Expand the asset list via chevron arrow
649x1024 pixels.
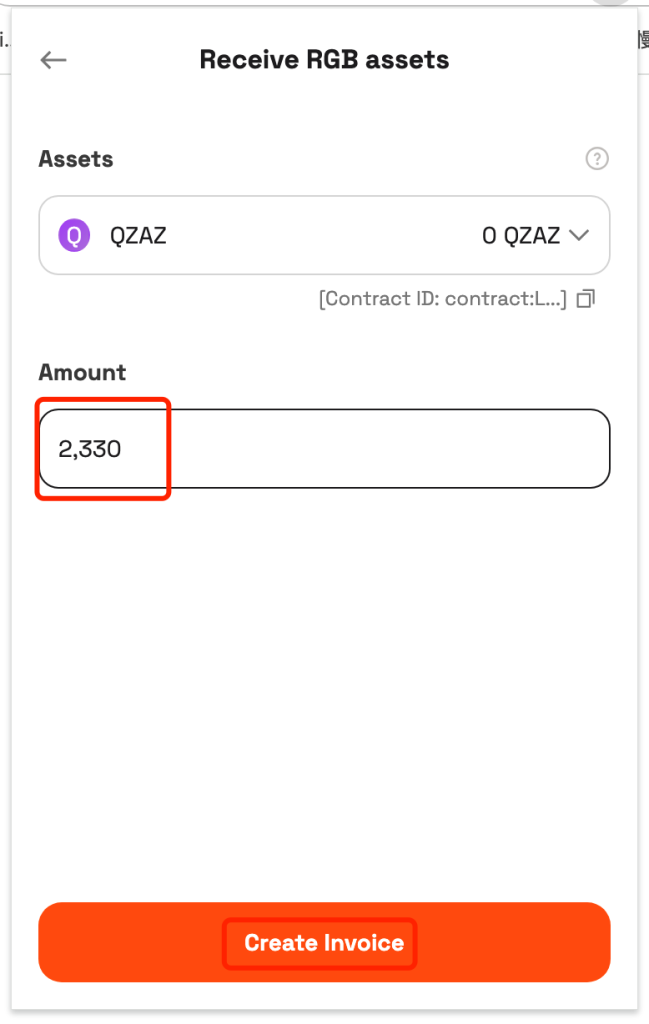579,235
